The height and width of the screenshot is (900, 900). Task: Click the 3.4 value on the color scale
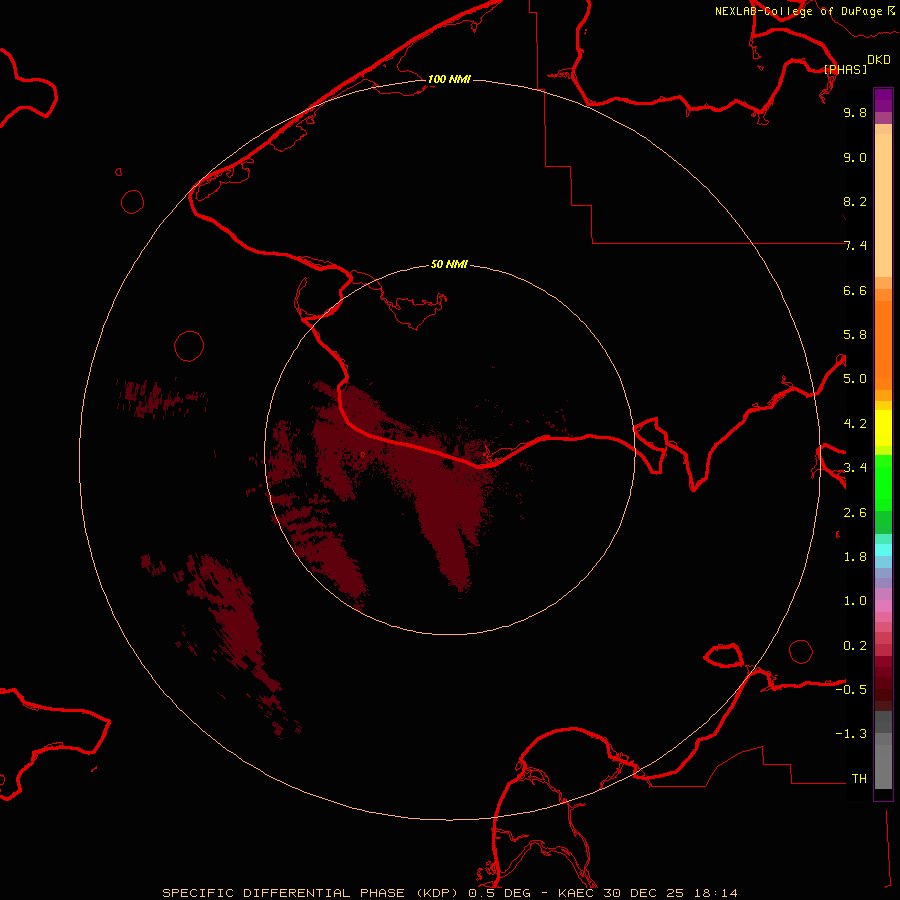click(x=855, y=468)
